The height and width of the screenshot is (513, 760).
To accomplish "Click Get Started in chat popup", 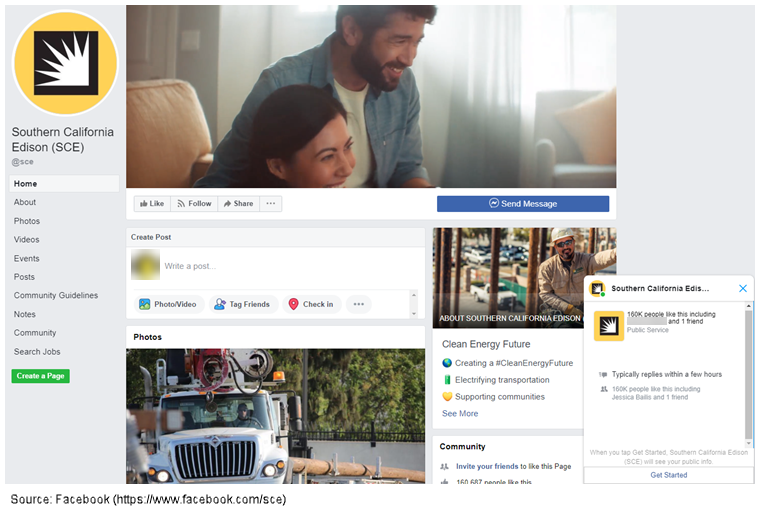I will click(x=668, y=475).
